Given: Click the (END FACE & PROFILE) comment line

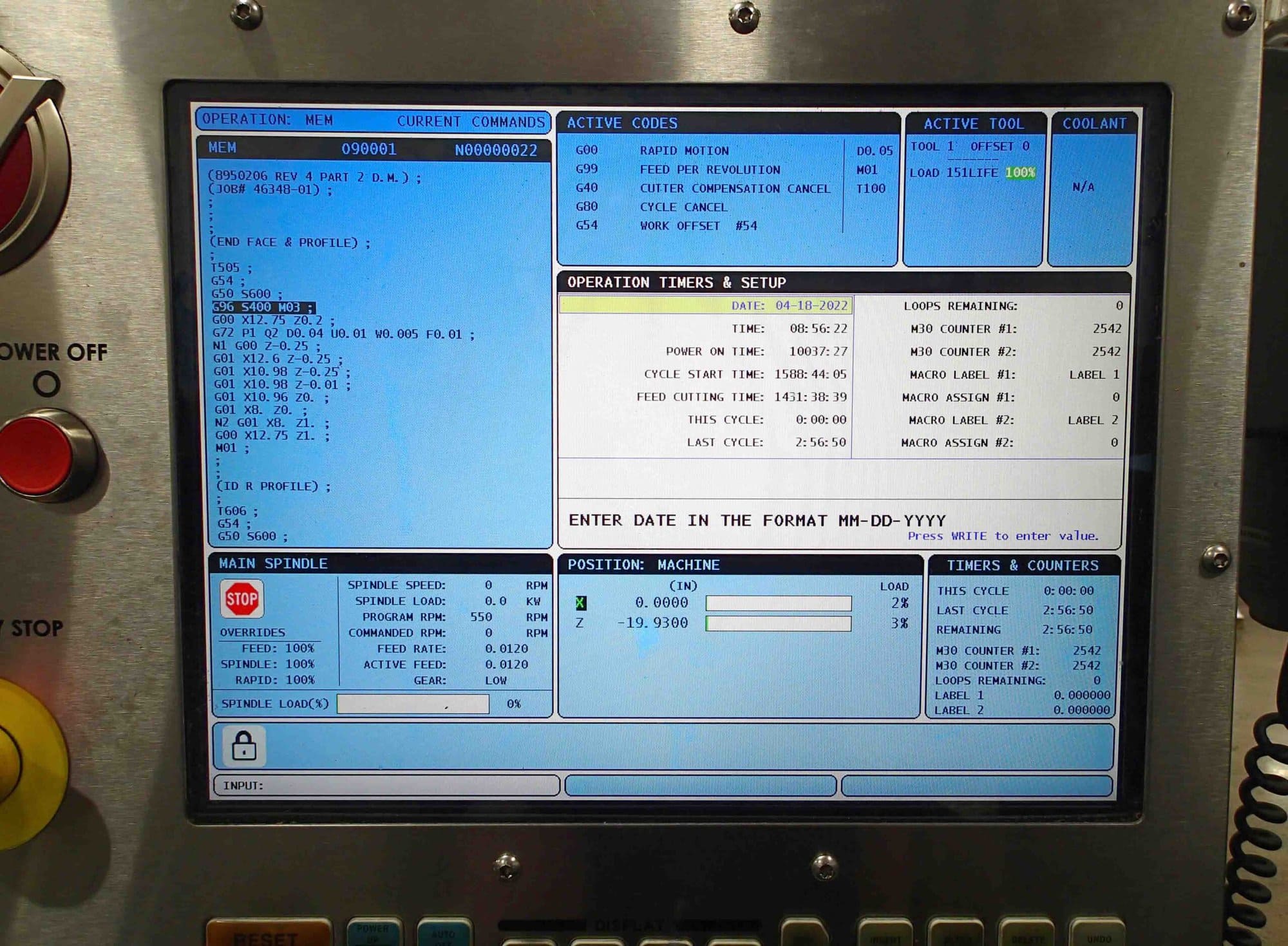Looking at the screenshot, I should 290,243.
